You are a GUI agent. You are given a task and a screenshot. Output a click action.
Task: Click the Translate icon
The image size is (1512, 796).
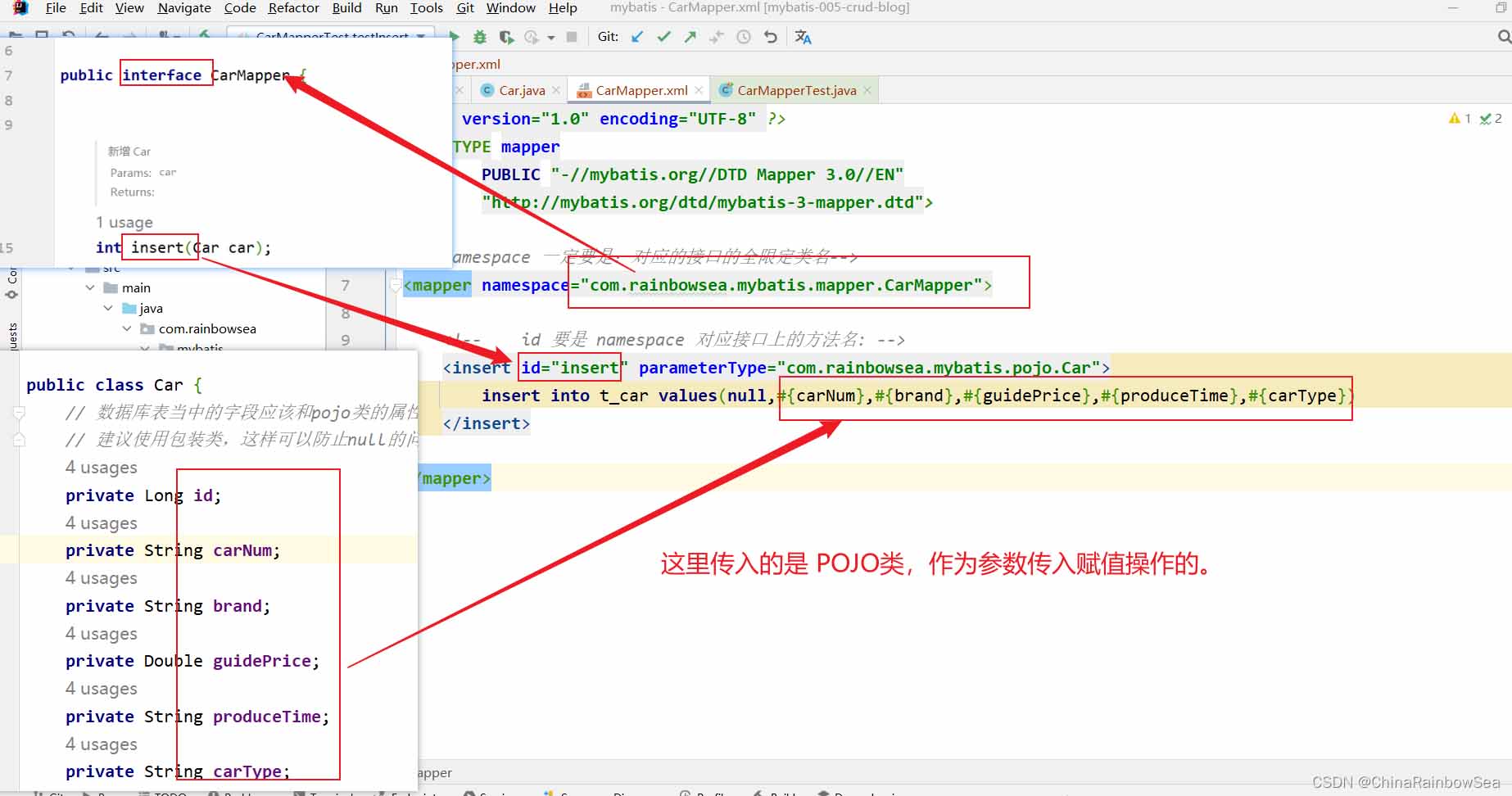803,37
